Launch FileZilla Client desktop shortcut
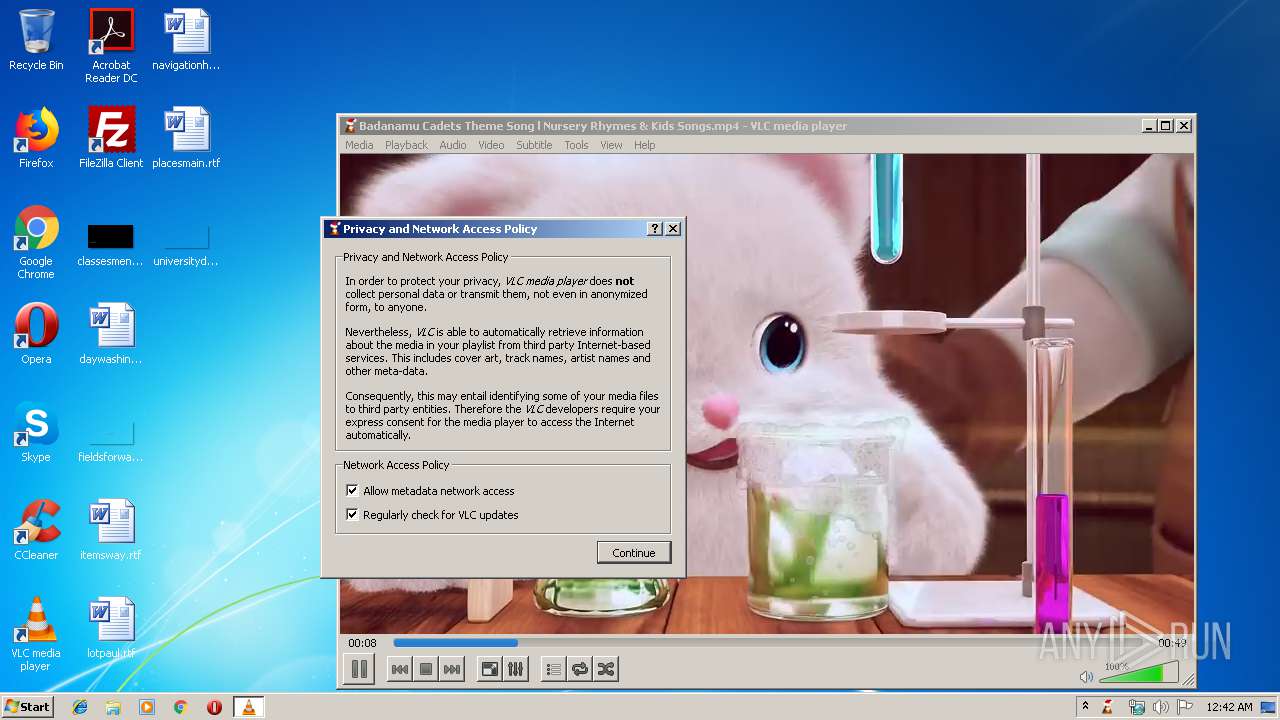The image size is (1280, 720). point(111,138)
